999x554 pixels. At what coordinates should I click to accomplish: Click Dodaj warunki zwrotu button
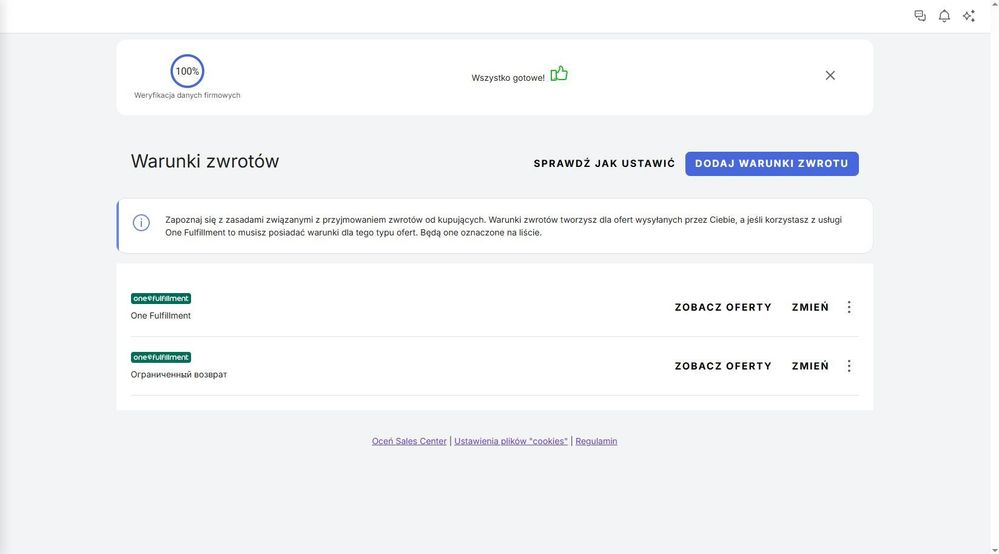tap(772, 164)
